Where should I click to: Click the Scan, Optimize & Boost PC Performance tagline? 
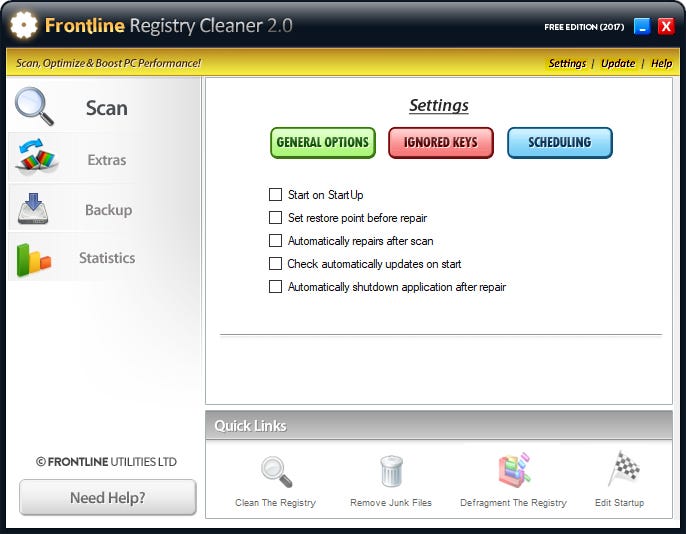point(108,63)
